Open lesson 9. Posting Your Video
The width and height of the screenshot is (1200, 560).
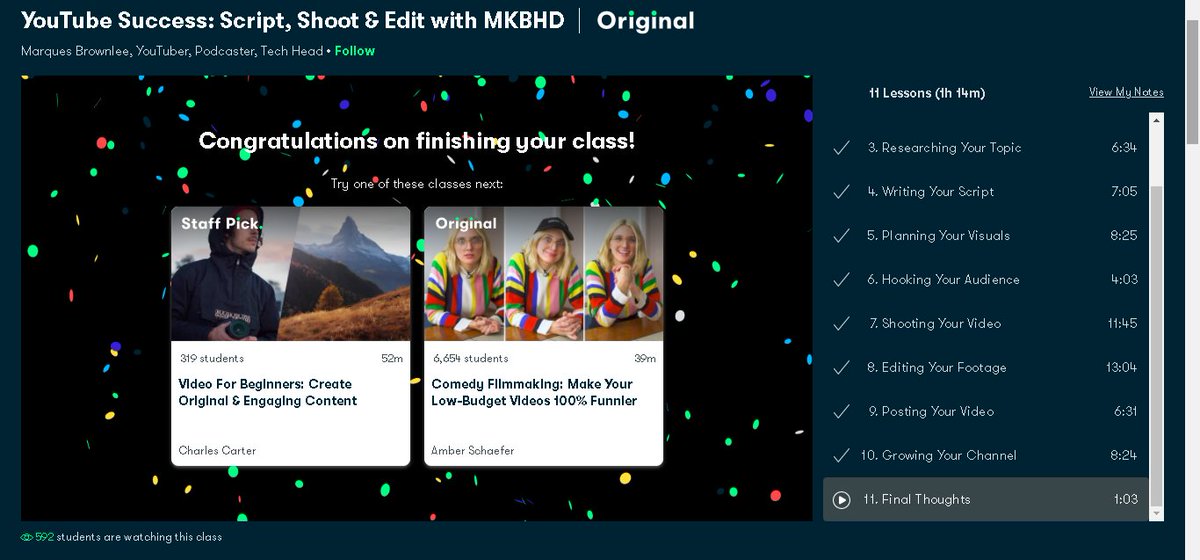(x=986, y=412)
